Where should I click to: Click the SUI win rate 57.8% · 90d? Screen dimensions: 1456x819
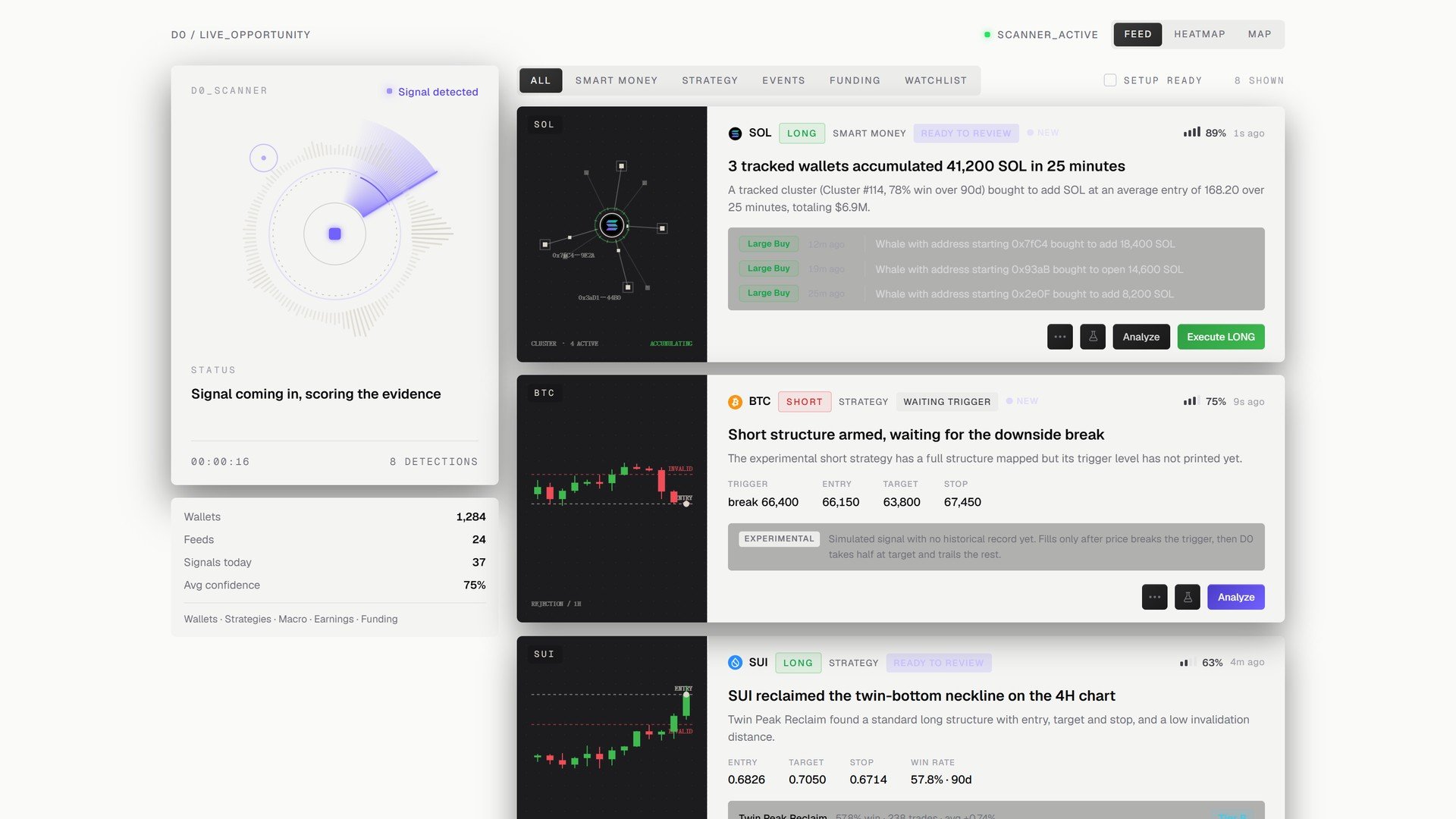pyautogui.click(x=941, y=780)
